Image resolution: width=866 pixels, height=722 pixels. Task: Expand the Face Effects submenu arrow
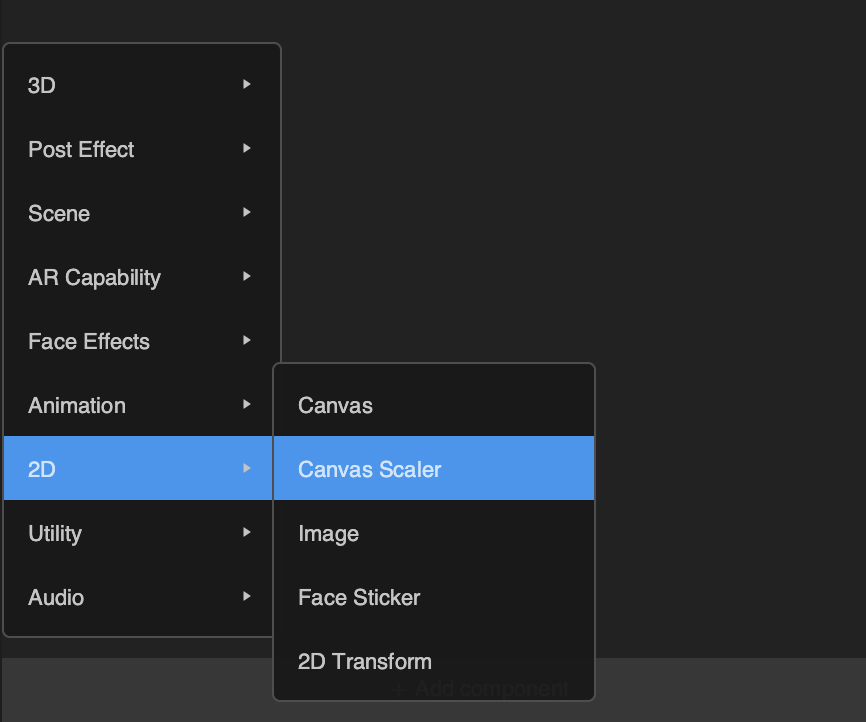(x=247, y=340)
